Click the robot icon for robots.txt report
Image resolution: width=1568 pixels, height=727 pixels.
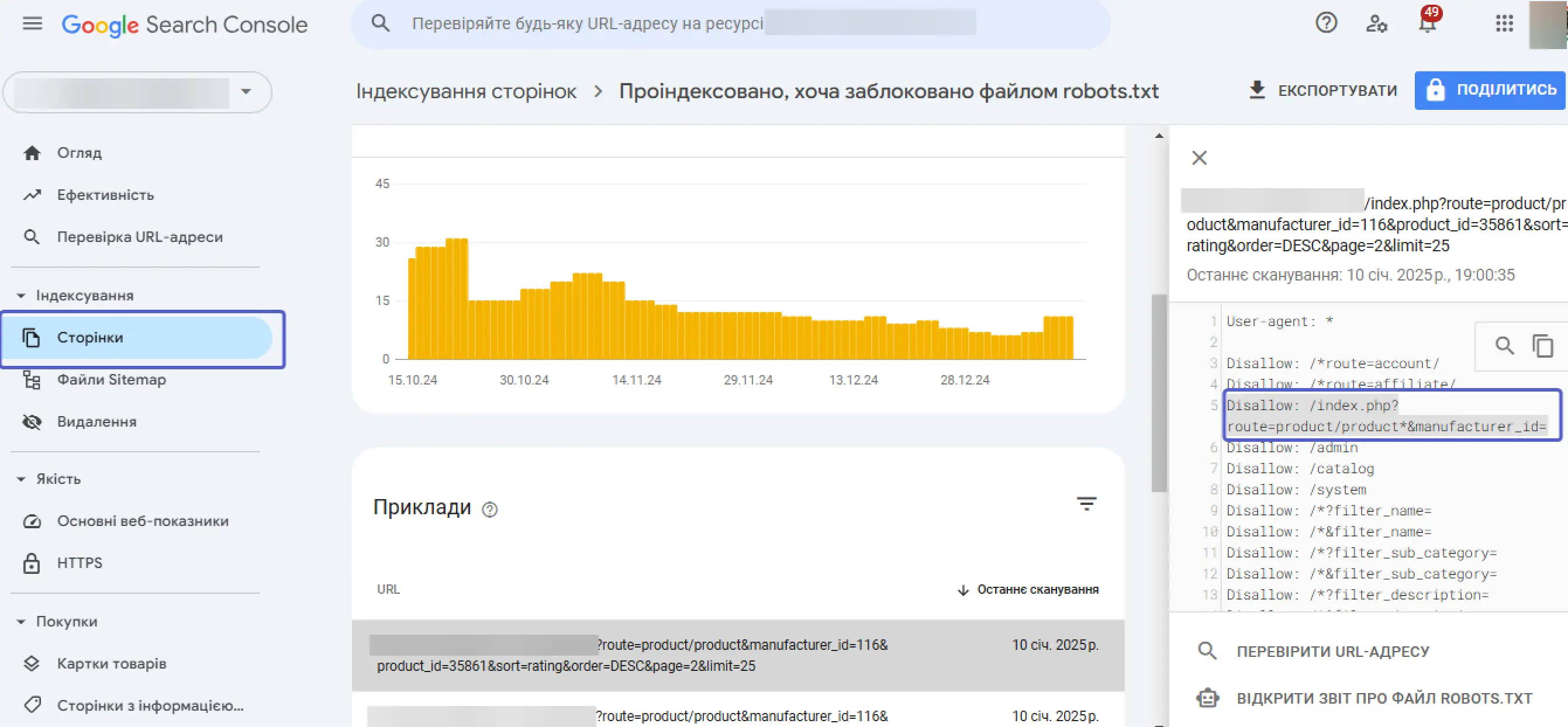coord(1207,698)
